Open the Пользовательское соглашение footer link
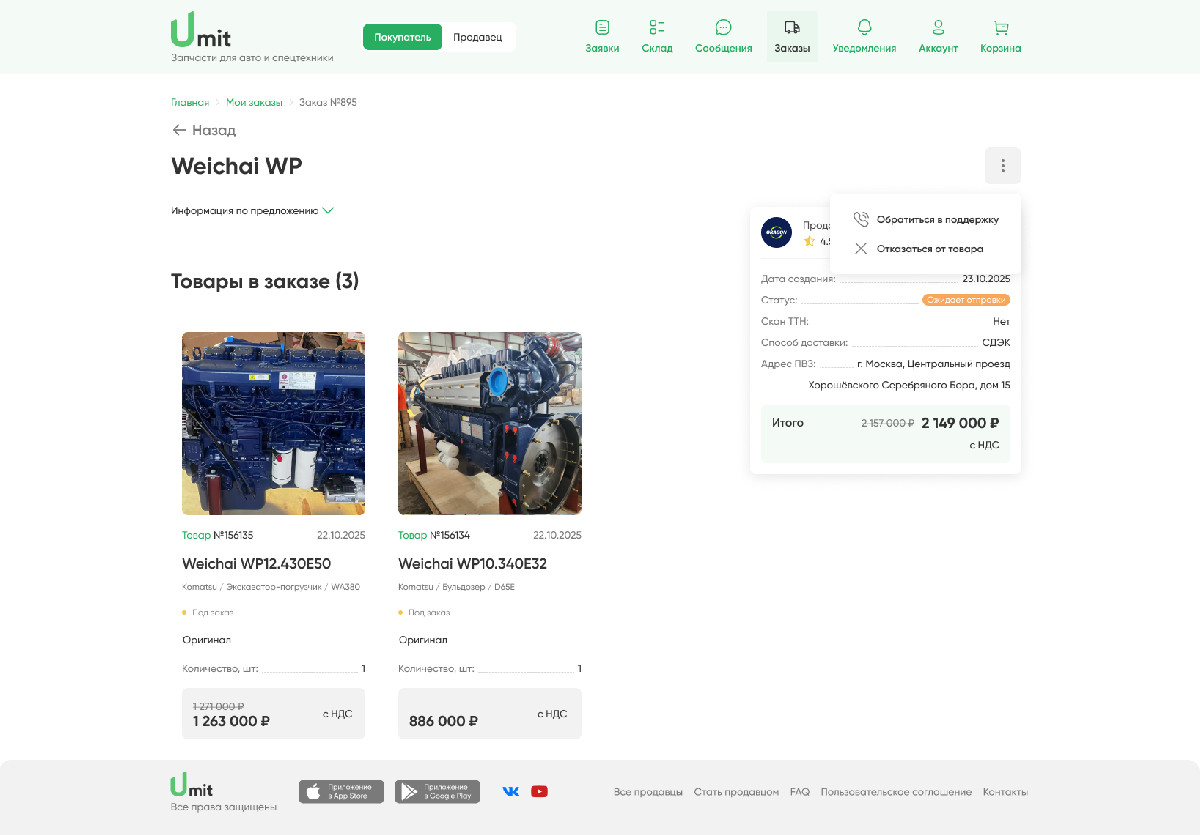Viewport: 1200px width, 835px height. pyautogui.click(x=896, y=792)
